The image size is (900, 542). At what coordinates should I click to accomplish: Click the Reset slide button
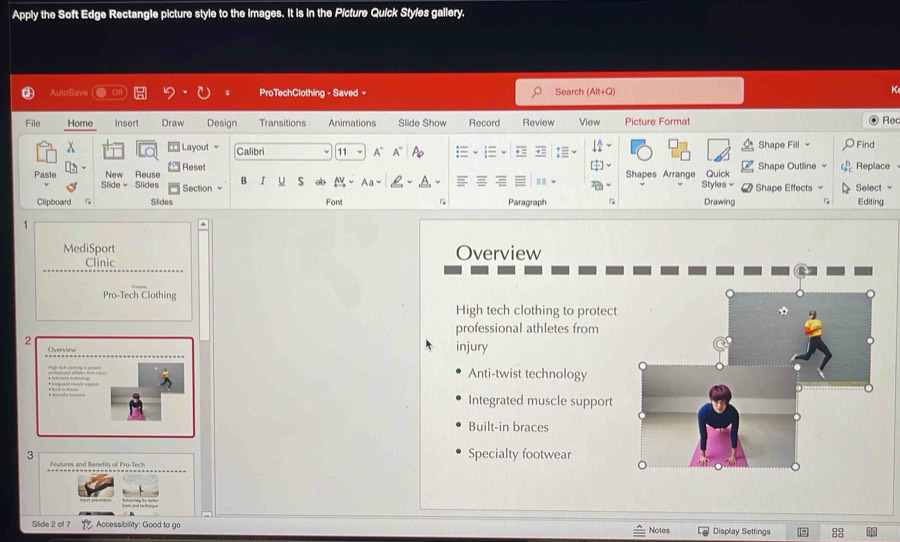click(187, 167)
